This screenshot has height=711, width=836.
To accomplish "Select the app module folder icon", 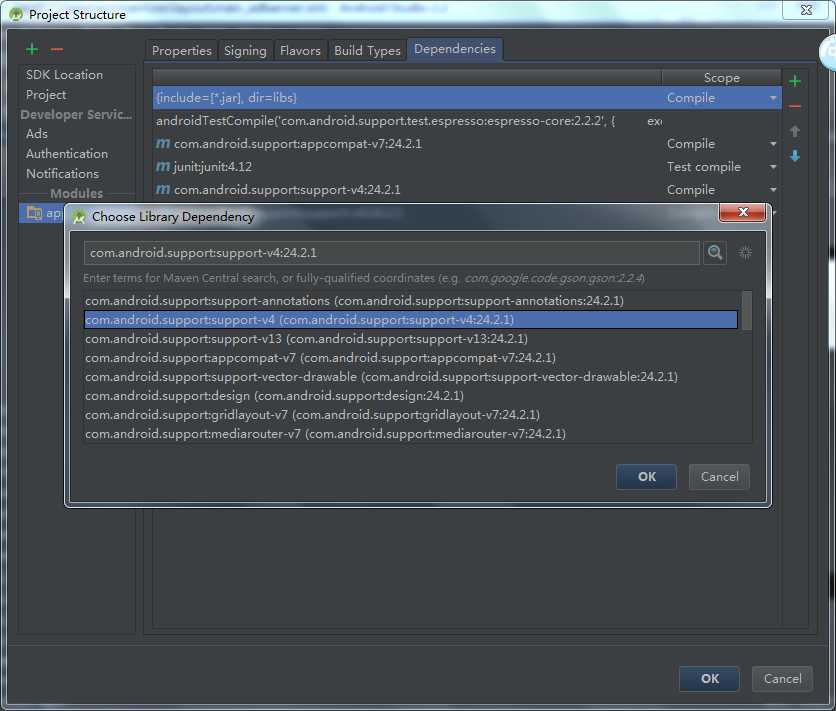I will [x=34, y=213].
